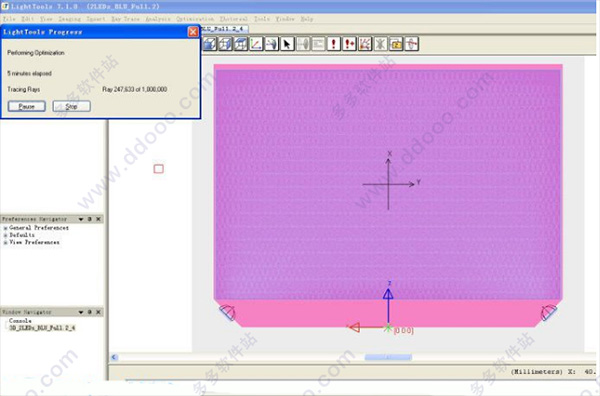600x396 pixels.
Task: Select the solid blue cube view icon
Action: (209, 44)
